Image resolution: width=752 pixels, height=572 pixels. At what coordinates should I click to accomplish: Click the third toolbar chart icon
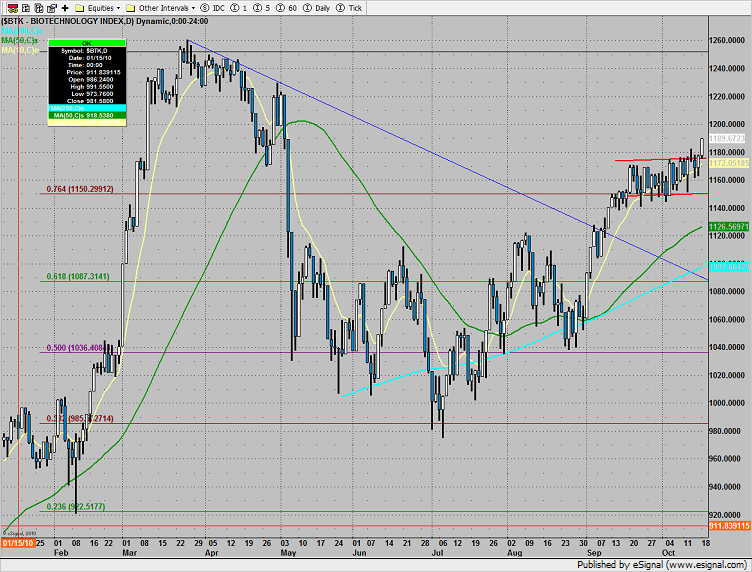(39, 8)
